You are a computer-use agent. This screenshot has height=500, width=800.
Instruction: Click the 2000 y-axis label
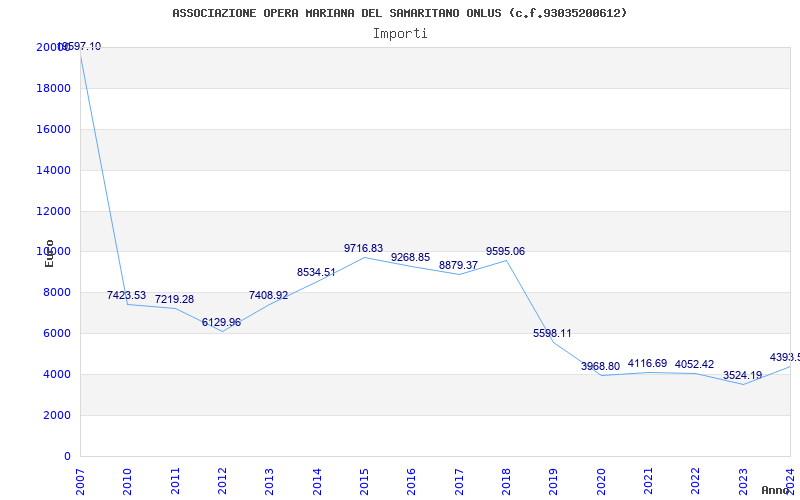click(x=57, y=415)
